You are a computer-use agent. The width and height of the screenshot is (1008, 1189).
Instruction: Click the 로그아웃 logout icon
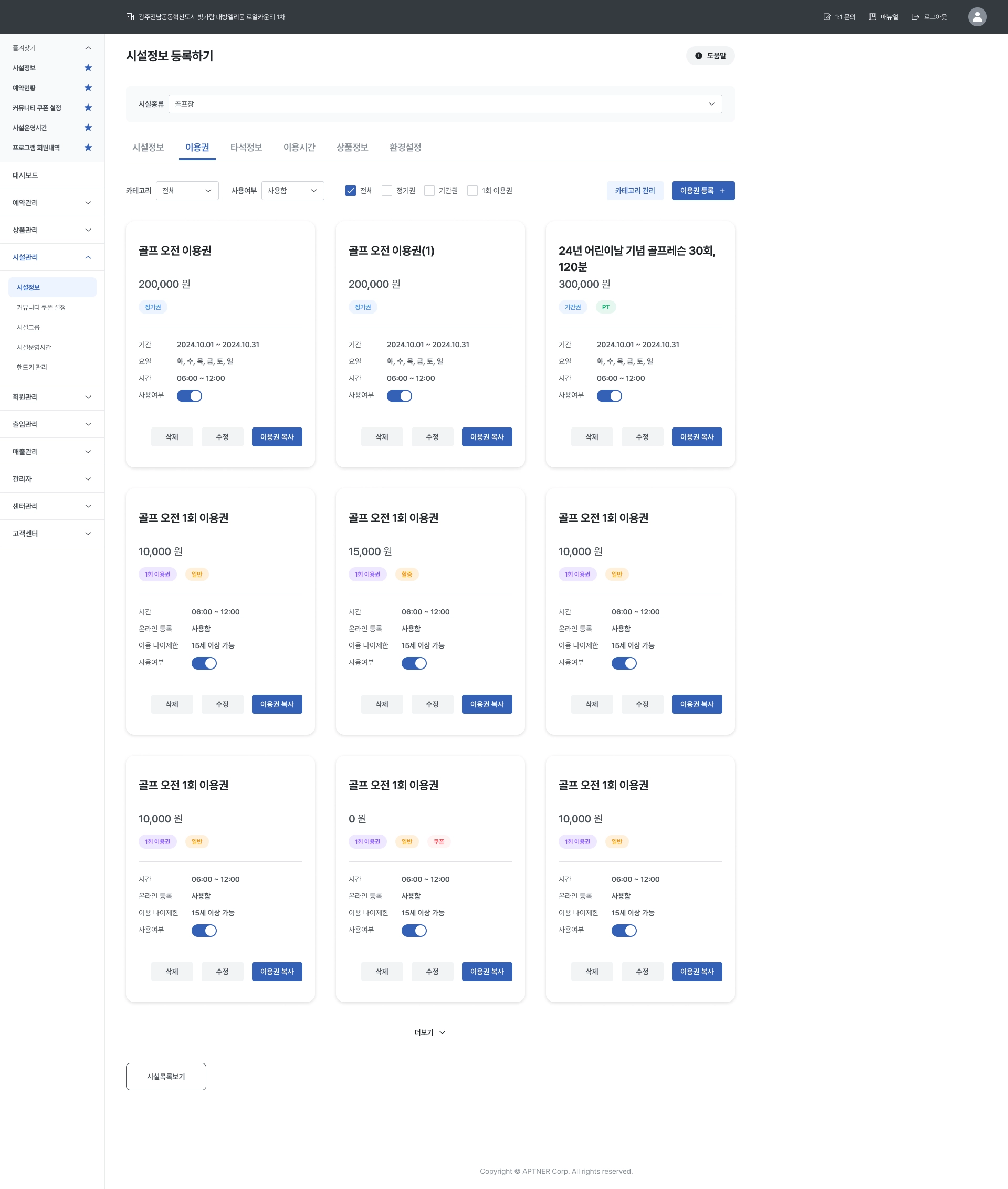915,17
